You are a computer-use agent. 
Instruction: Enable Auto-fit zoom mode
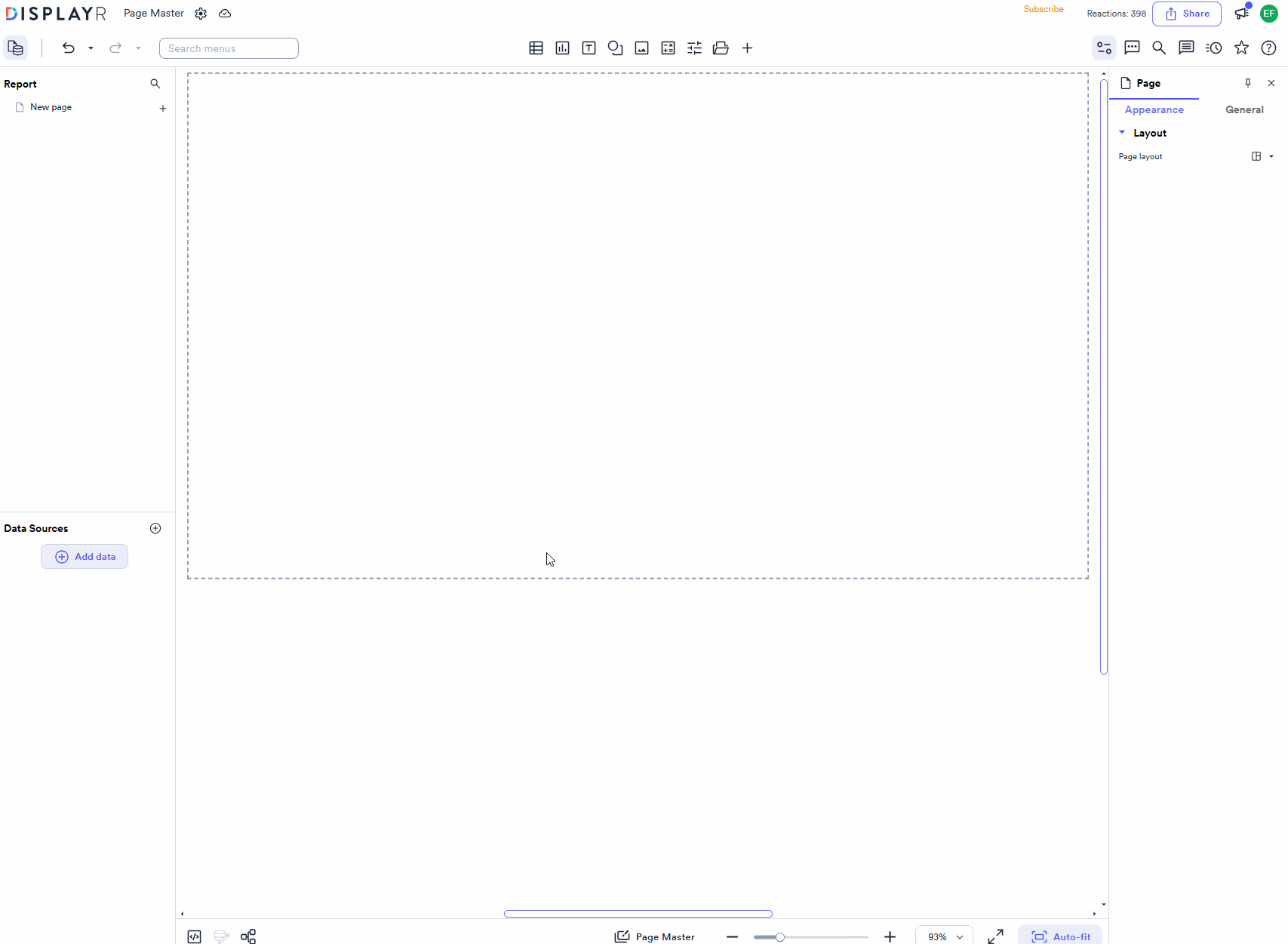[x=1060, y=936]
